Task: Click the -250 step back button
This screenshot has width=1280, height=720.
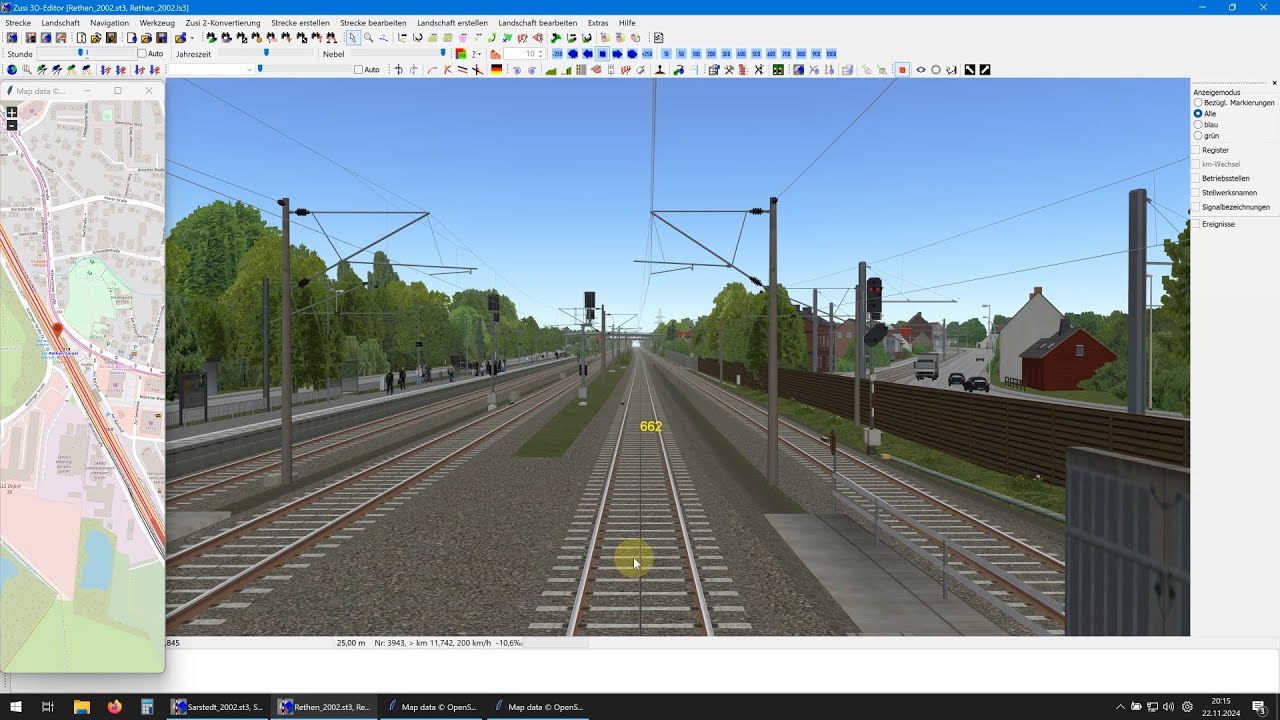Action: click(x=558, y=54)
